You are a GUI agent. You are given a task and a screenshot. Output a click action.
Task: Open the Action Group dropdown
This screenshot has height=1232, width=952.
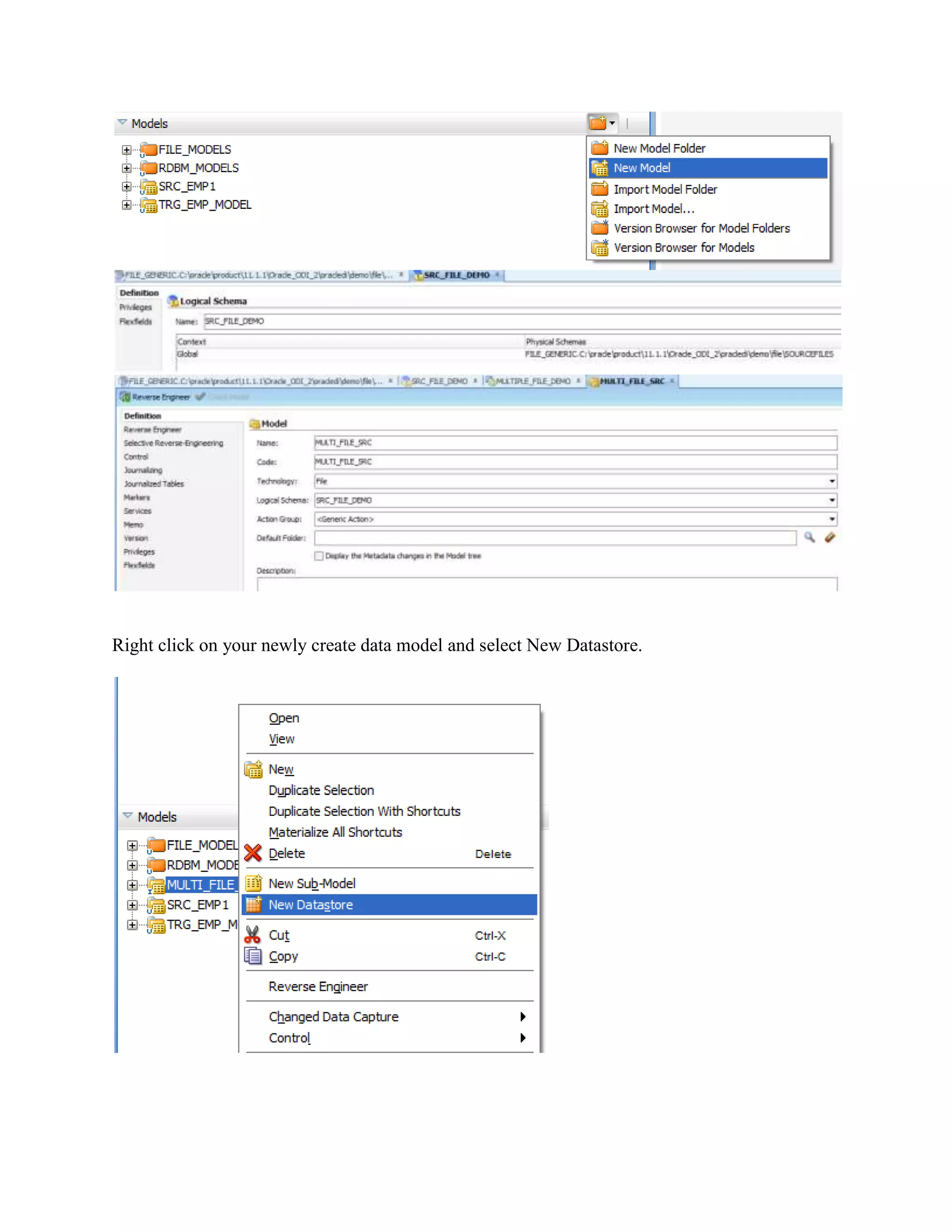(832, 519)
